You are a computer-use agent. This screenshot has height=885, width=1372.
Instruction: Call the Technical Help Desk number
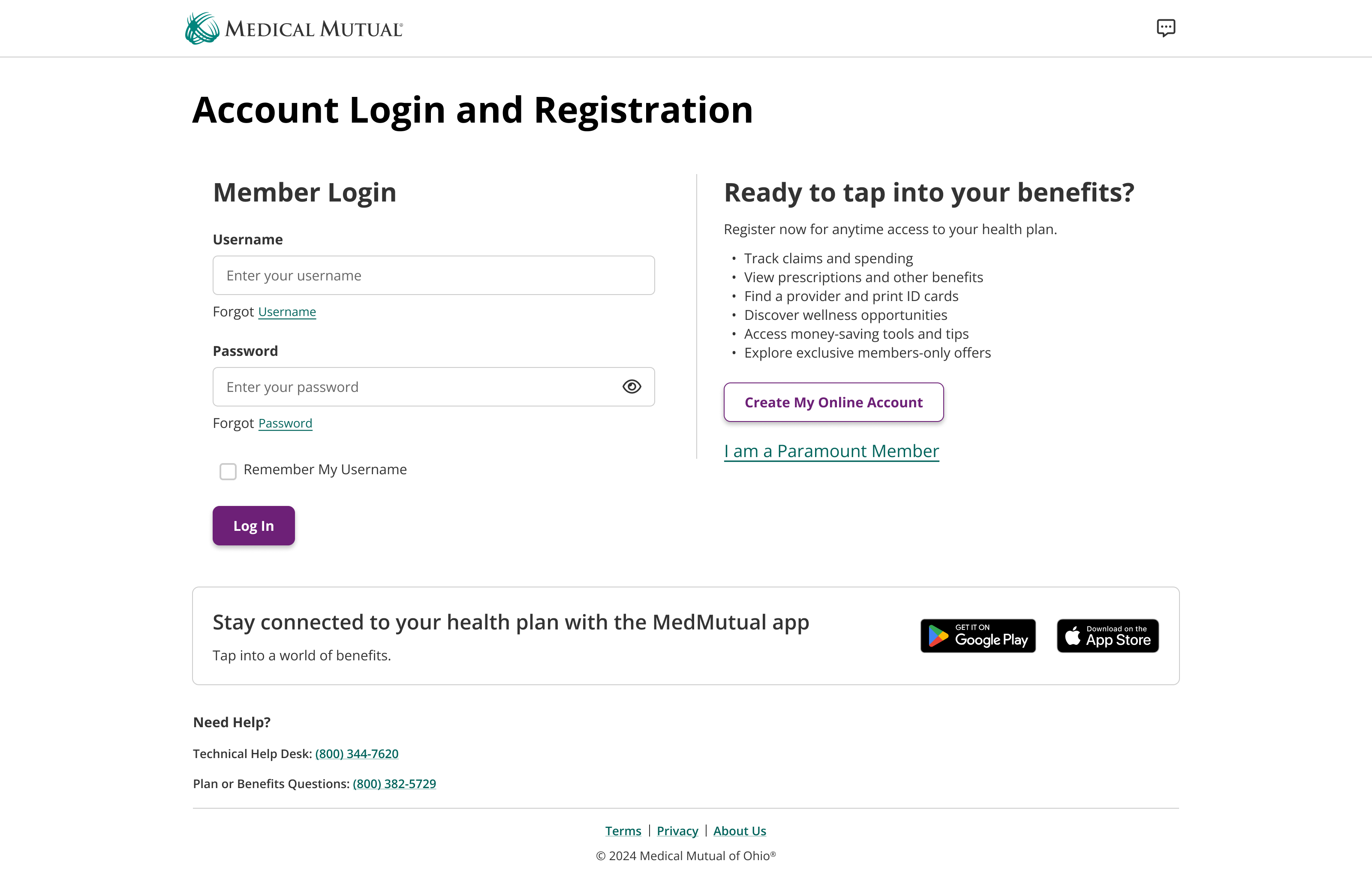point(356,754)
